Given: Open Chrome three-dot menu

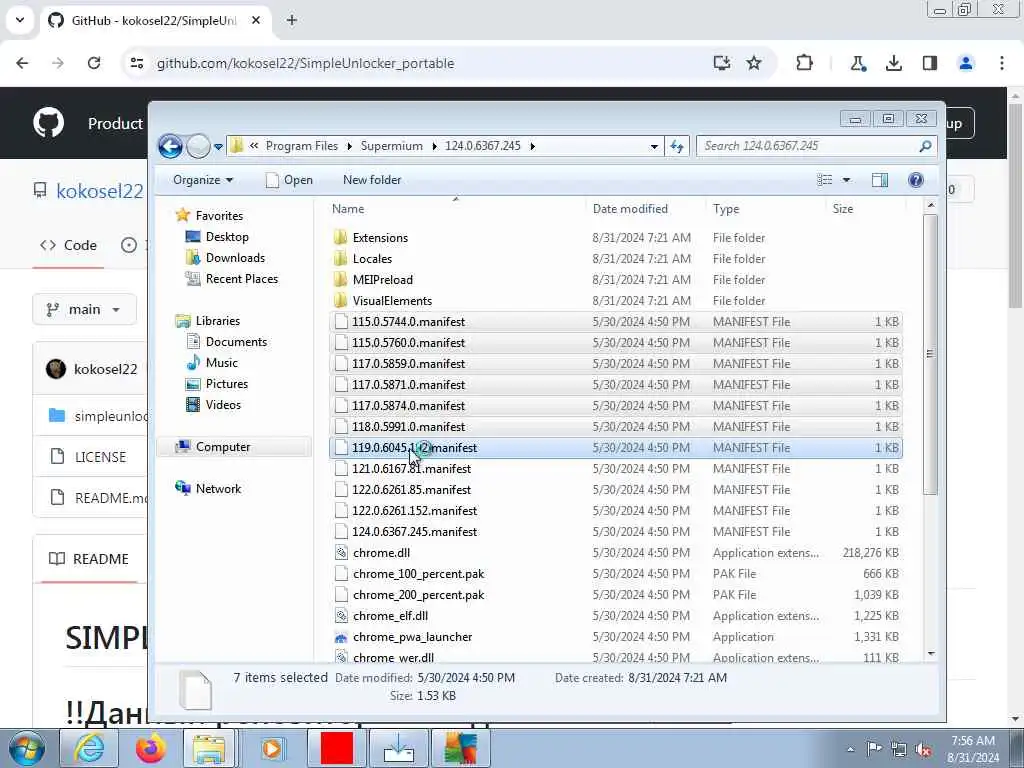Looking at the screenshot, I should (x=1001, y=63).
